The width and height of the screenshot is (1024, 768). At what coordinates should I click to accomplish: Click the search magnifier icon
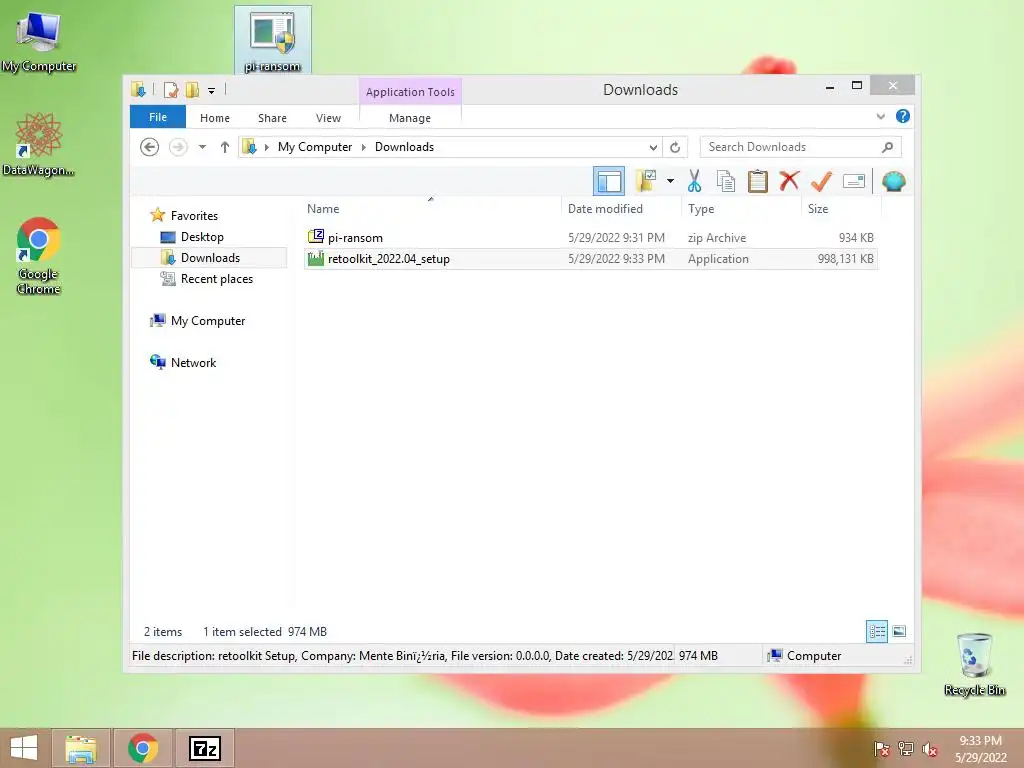point(888,147)
